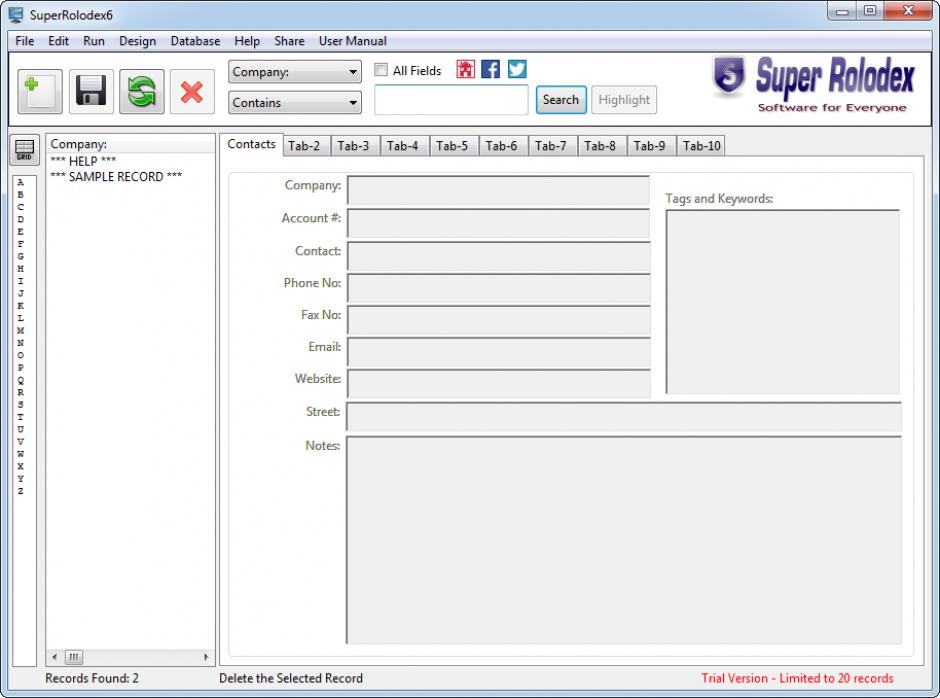Switch to Tab-8
940x698 pixels.
(600, 146)
